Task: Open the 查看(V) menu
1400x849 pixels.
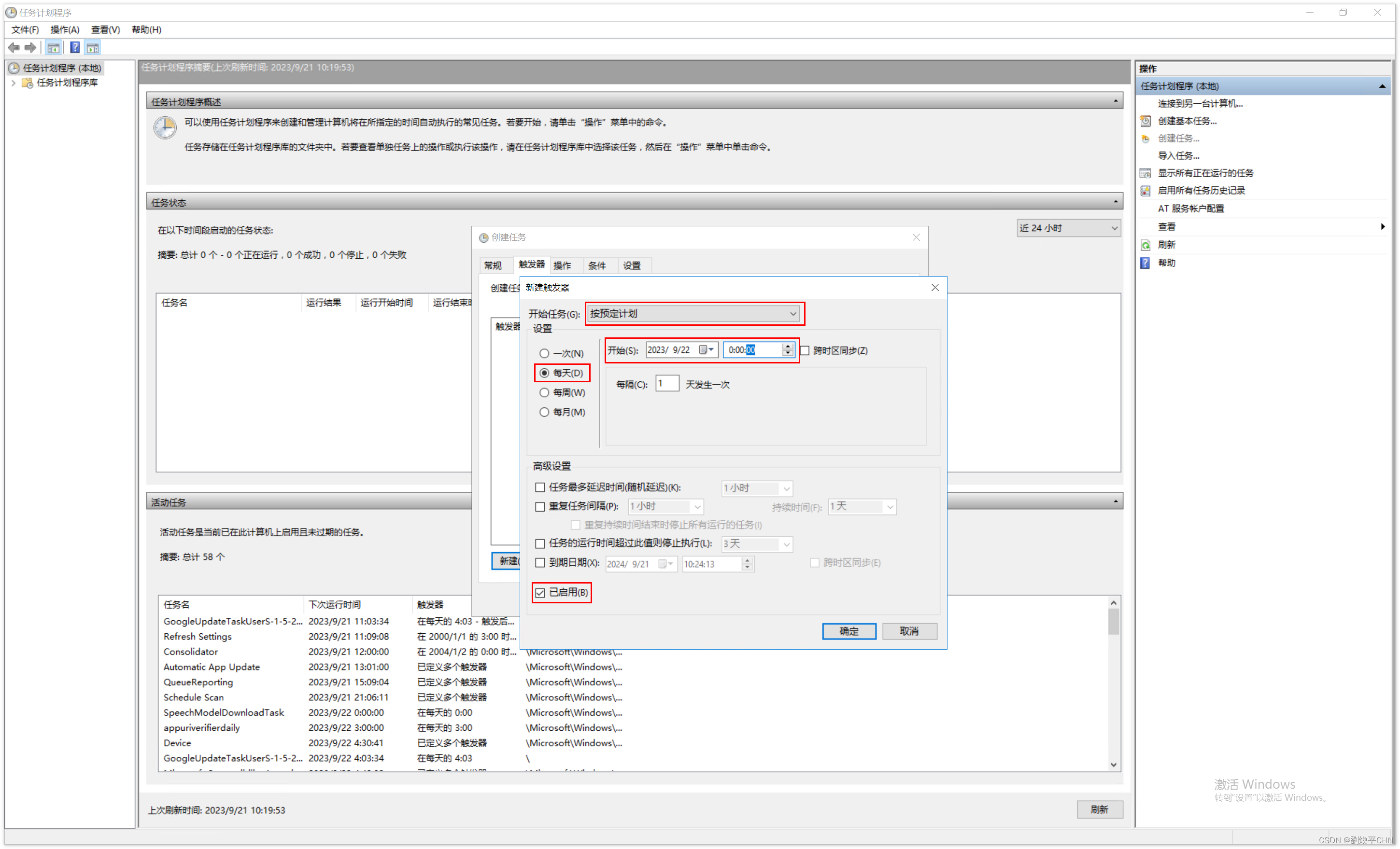Action: pos(105,29)
